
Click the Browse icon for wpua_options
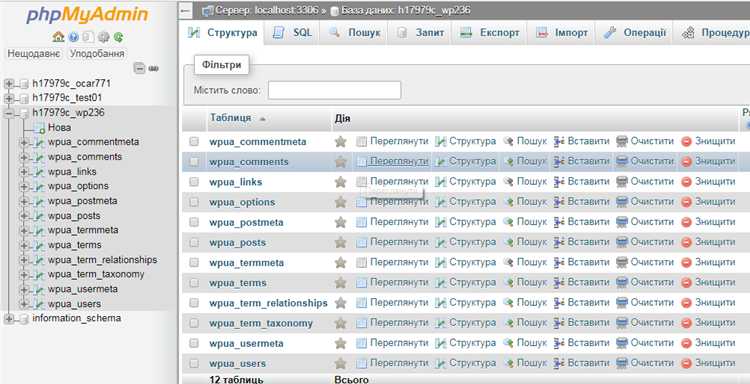362,202
